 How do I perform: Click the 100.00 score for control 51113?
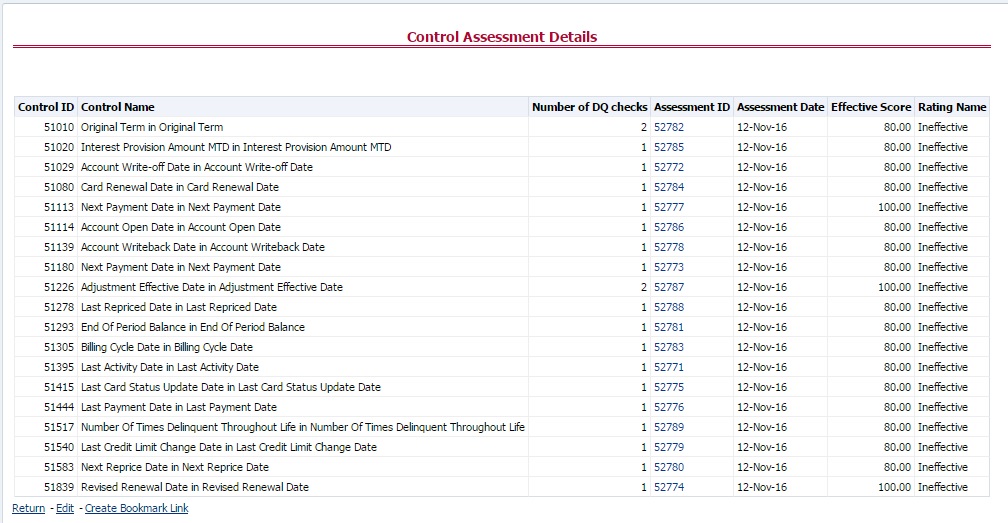(894, 207)
